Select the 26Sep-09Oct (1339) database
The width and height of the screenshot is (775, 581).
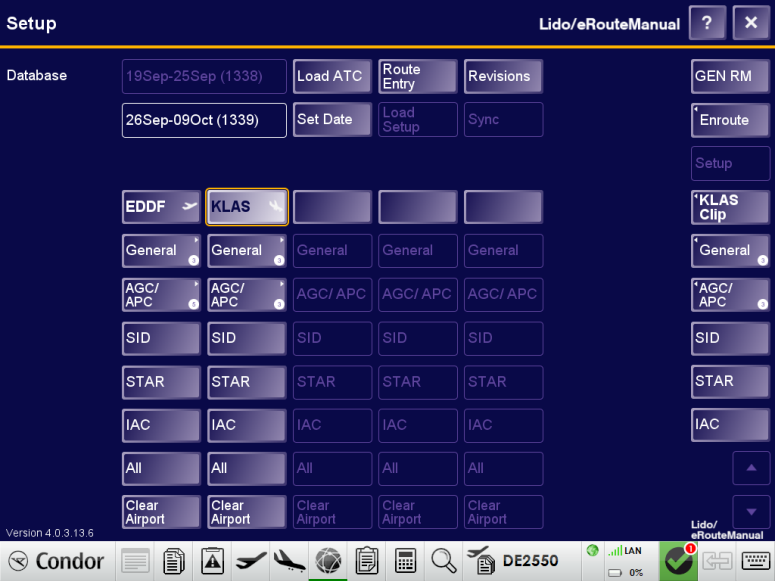pyautogui.click(x=204, y=120)
